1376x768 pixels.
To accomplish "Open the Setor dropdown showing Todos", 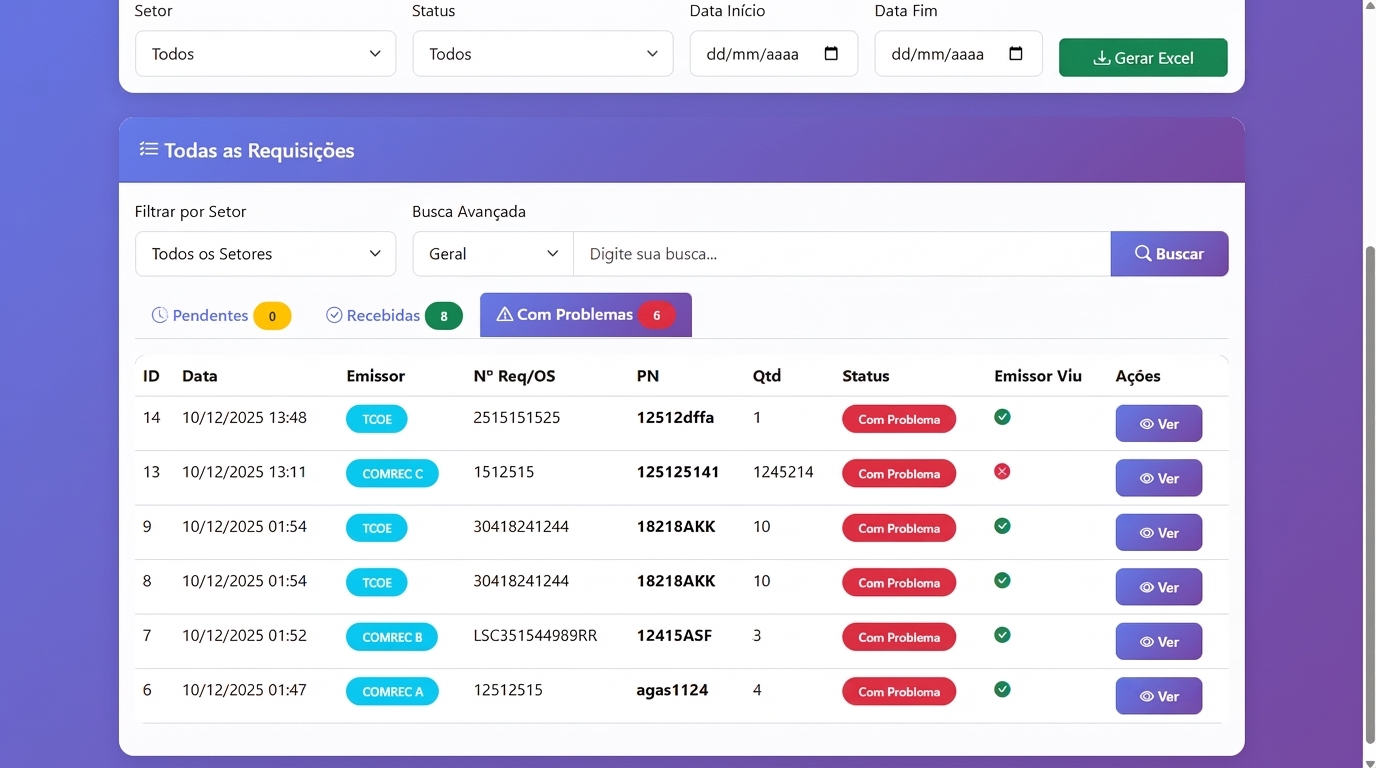I will click(265, 53).
